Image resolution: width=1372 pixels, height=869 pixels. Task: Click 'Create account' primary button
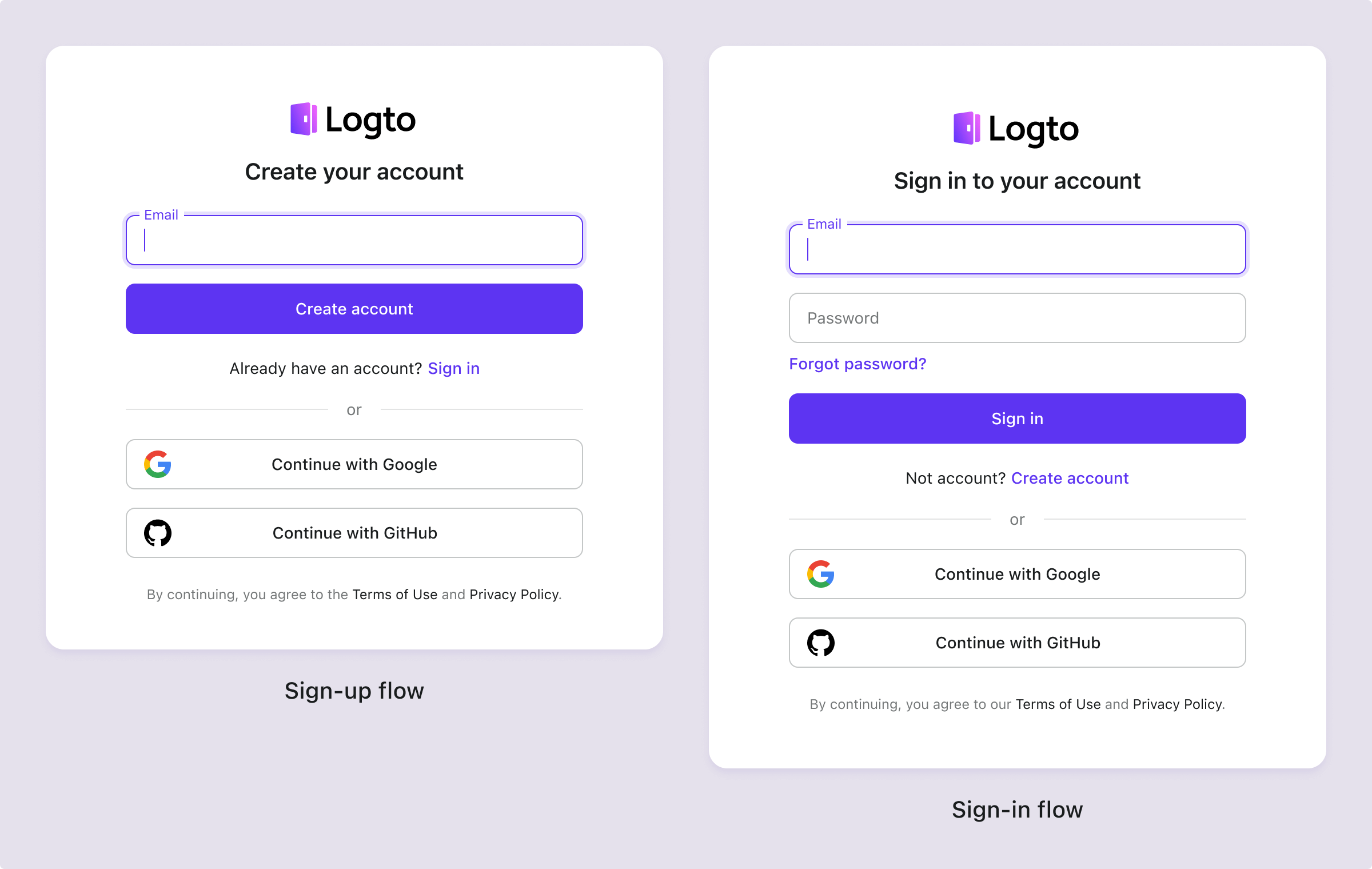354,309
